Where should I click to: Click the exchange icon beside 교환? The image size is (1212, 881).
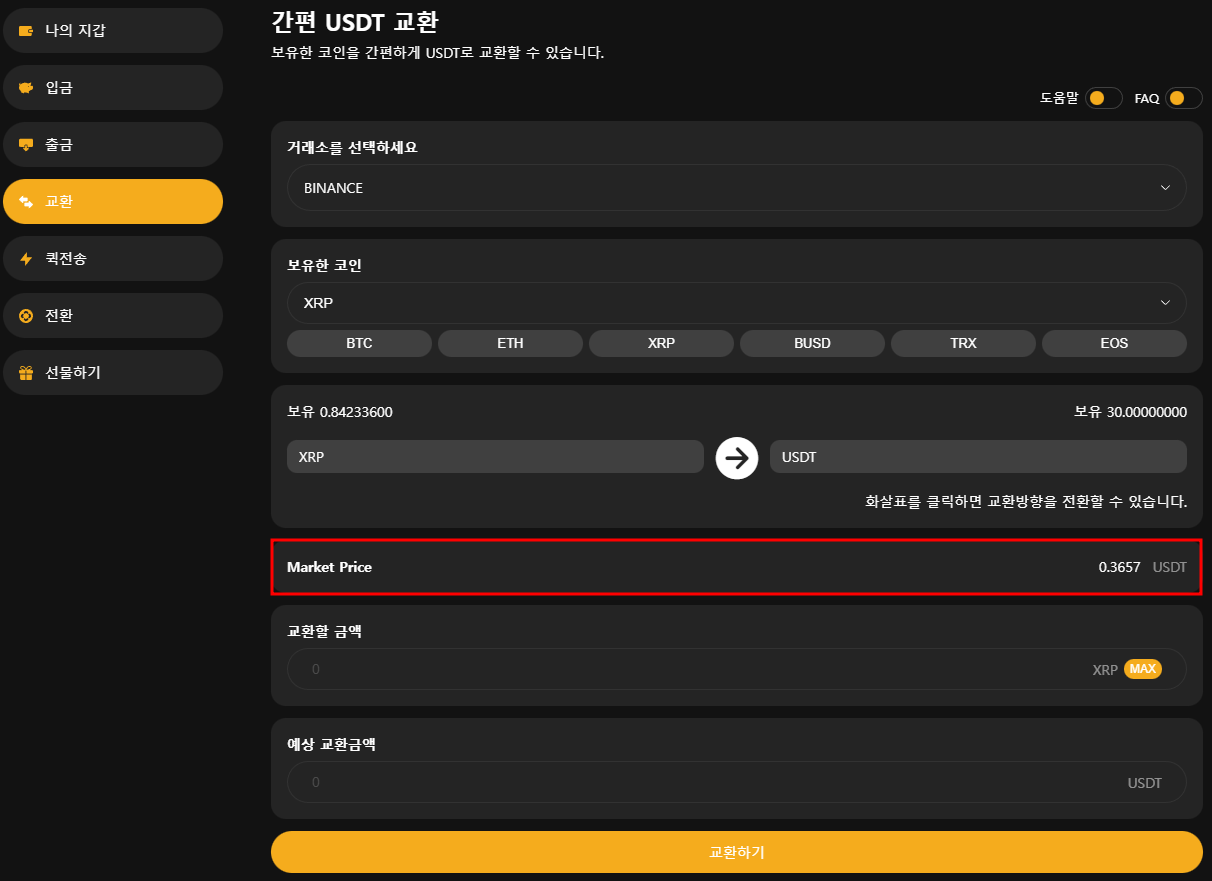[x=26, y=202]
